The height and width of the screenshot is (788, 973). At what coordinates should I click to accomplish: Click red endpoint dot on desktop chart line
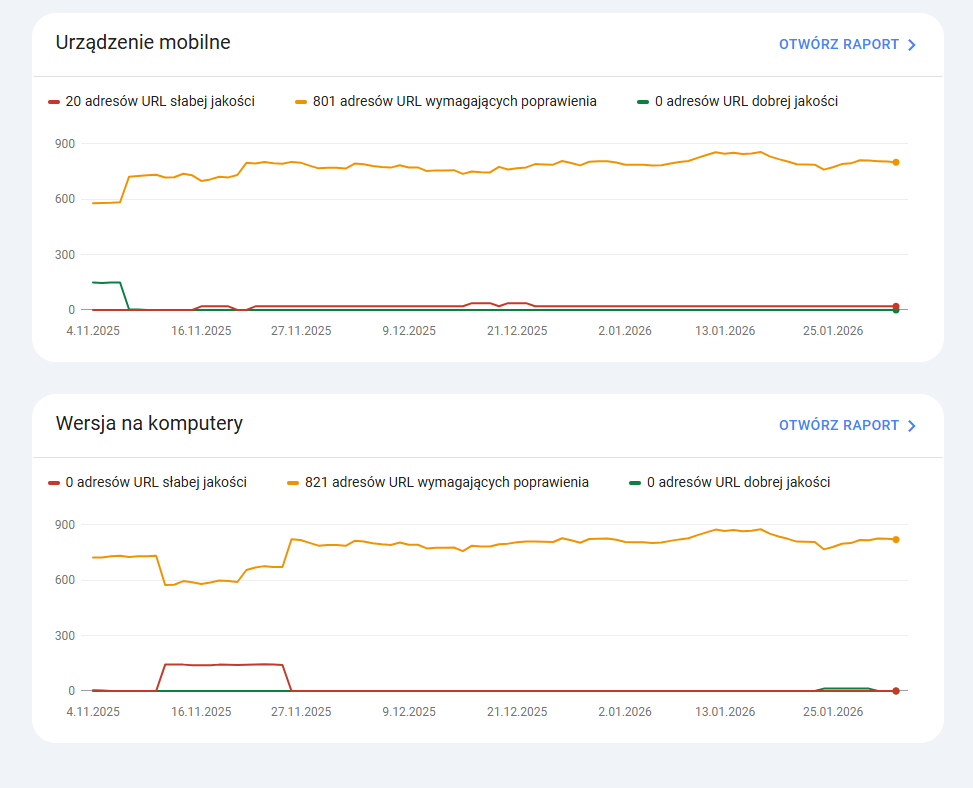896,691
